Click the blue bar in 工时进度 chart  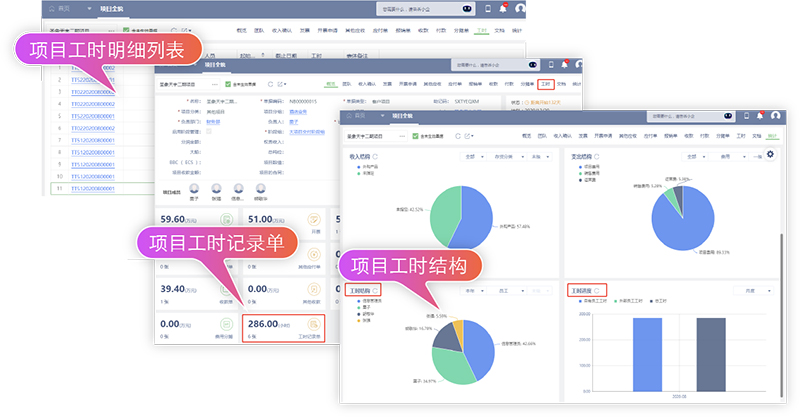click(647, 354)
